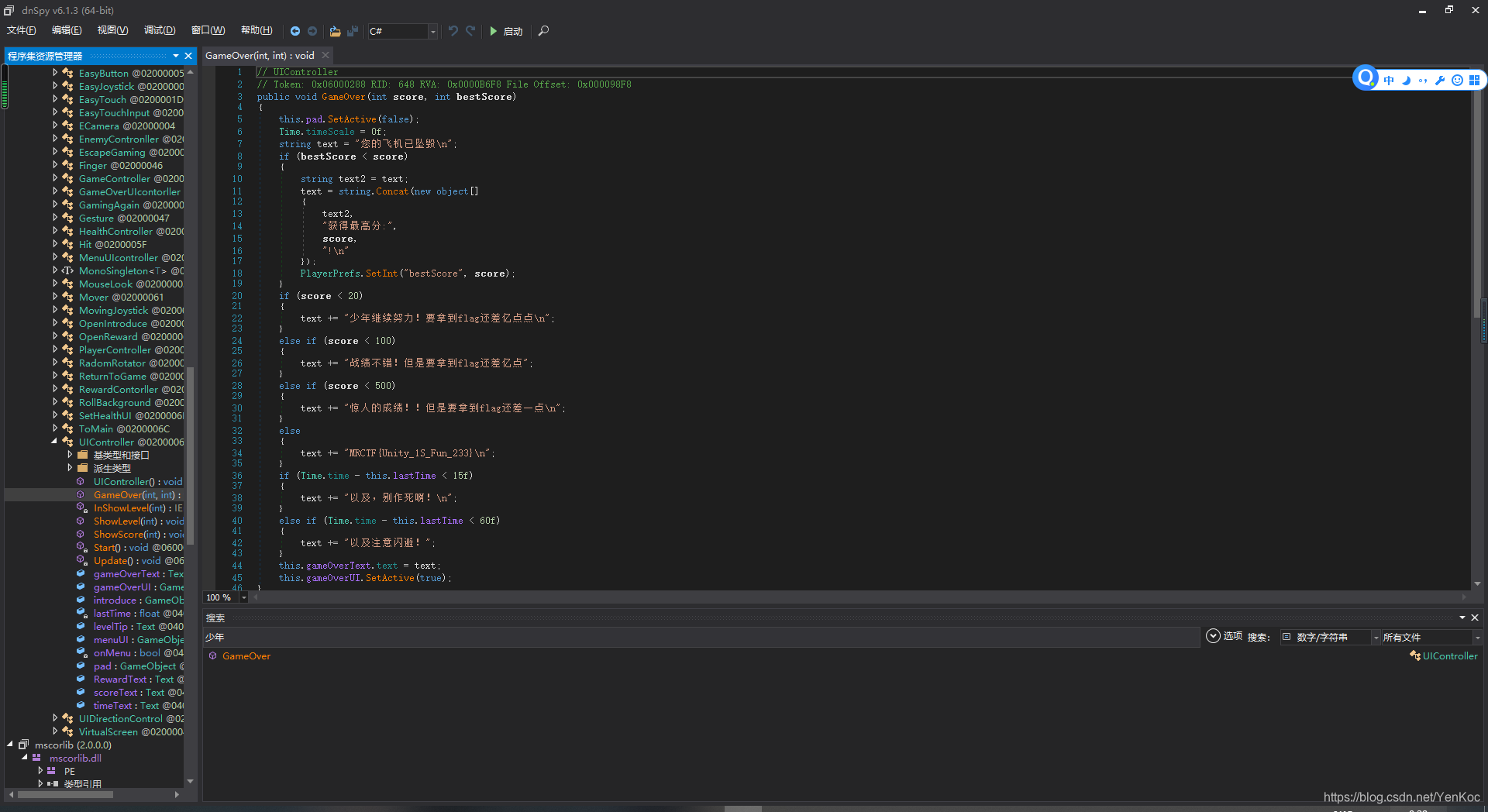This screenshot has width=1488, height=812.
Task: Click the Start() method icon in tree
Action: [x=81, y=548]
